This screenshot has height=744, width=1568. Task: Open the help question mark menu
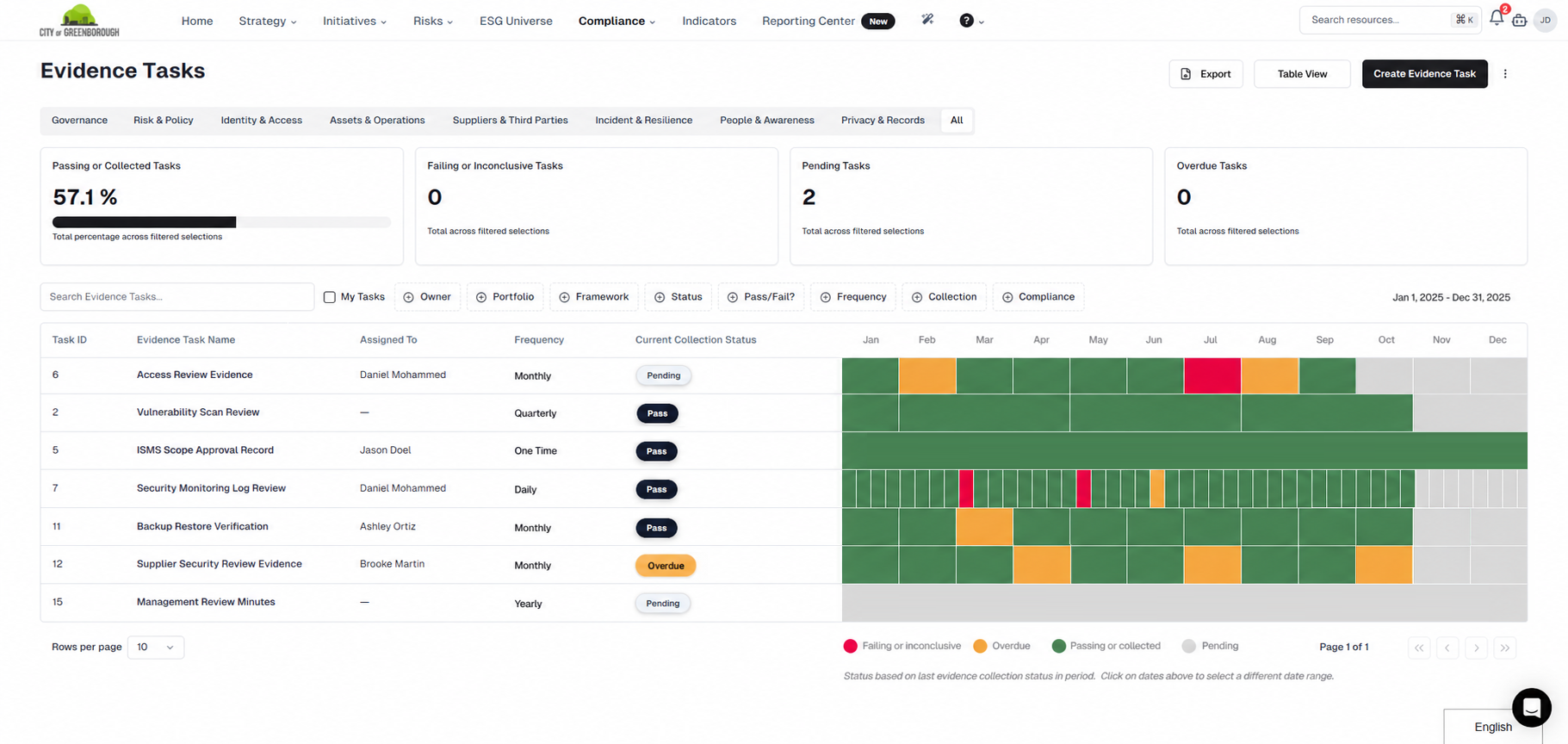pyautogui.click(x=971, y=21)
